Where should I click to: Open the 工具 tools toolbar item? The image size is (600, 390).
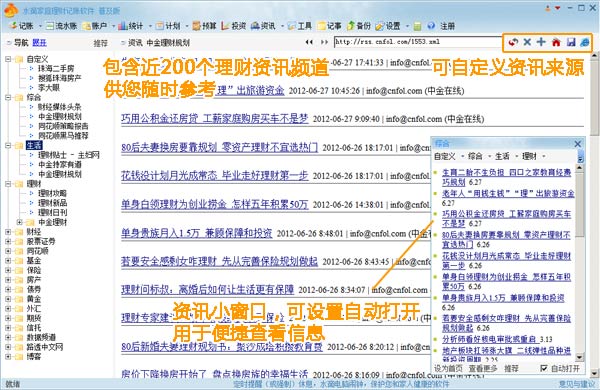coord(300,26)
